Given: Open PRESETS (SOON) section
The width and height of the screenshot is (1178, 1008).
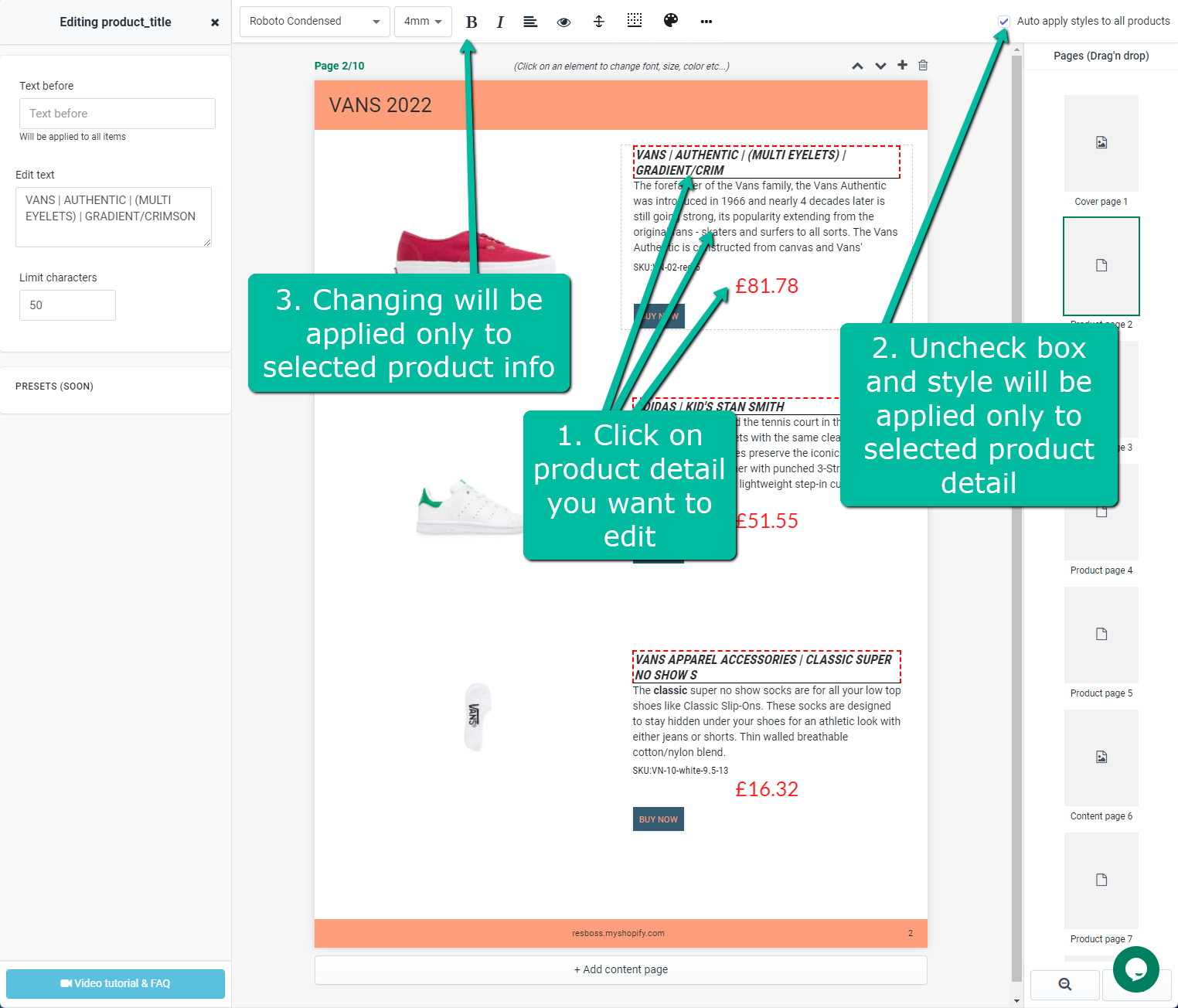Looking at the screenshot, I should coord(54,387).
